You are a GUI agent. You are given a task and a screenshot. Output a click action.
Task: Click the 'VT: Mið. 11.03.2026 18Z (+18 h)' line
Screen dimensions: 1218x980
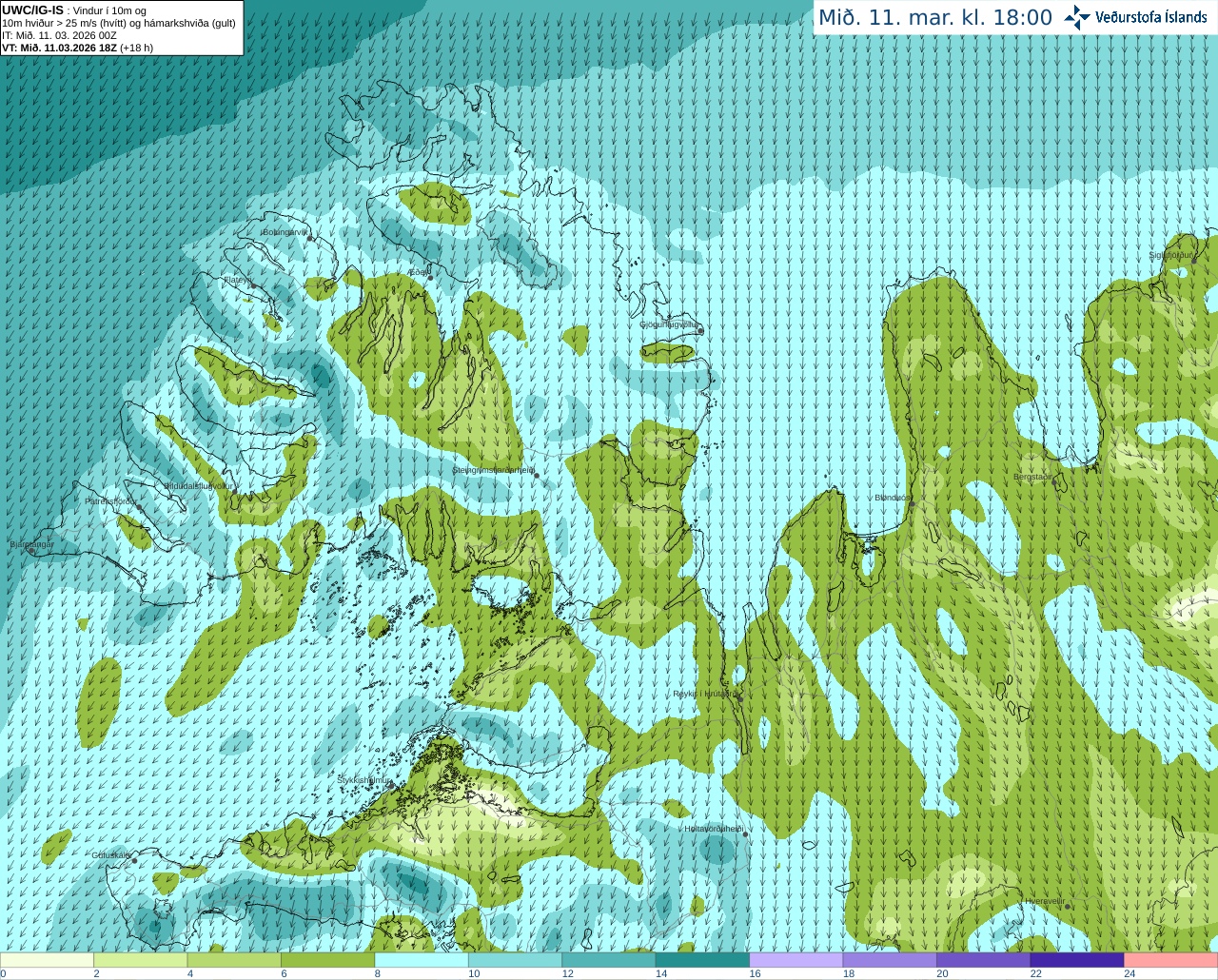77,48
